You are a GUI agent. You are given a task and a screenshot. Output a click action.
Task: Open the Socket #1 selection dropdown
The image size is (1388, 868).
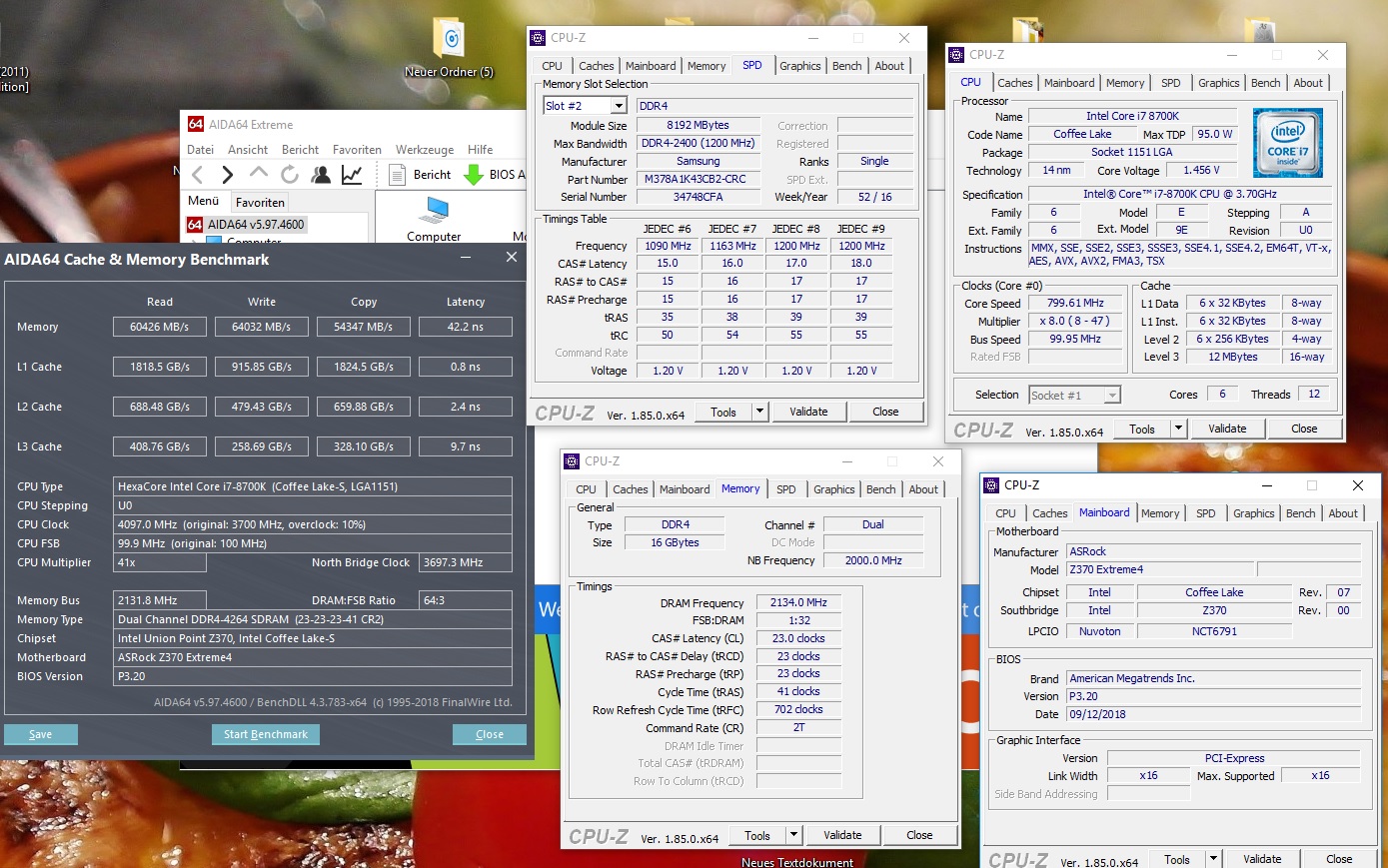[x=1111, y=396]
